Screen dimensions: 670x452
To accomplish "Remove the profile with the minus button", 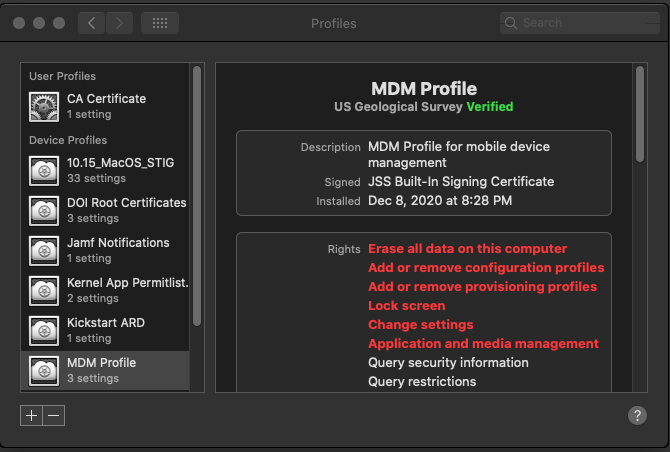I will point(54,415).
